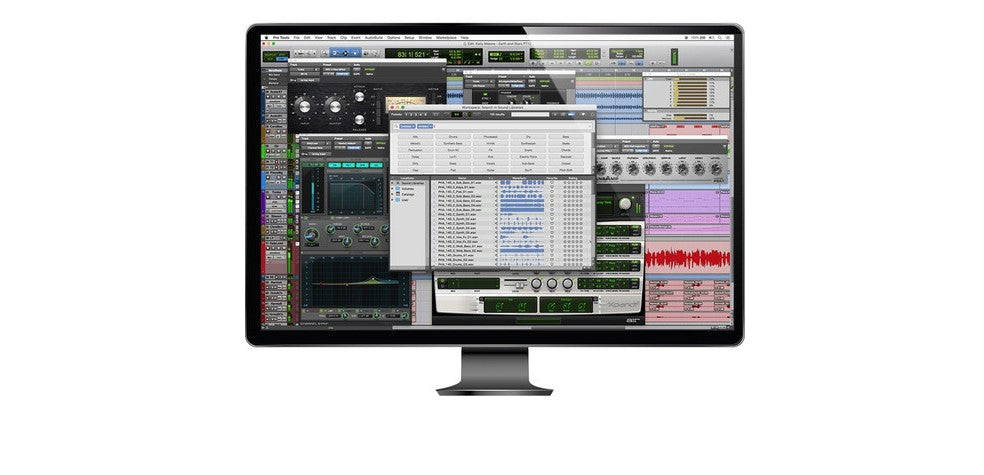This screenshot has width=984, height=475.
Task: Select Sound Libraries folder icon in Locations
Action: [x=397, y=182]
